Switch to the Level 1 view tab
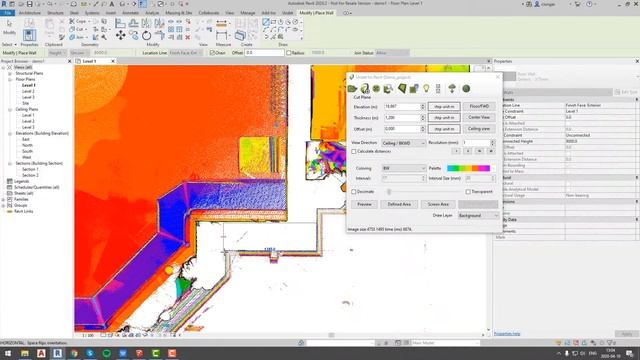The height and width of the screenshot is (360, 640). tap(90, 61)
